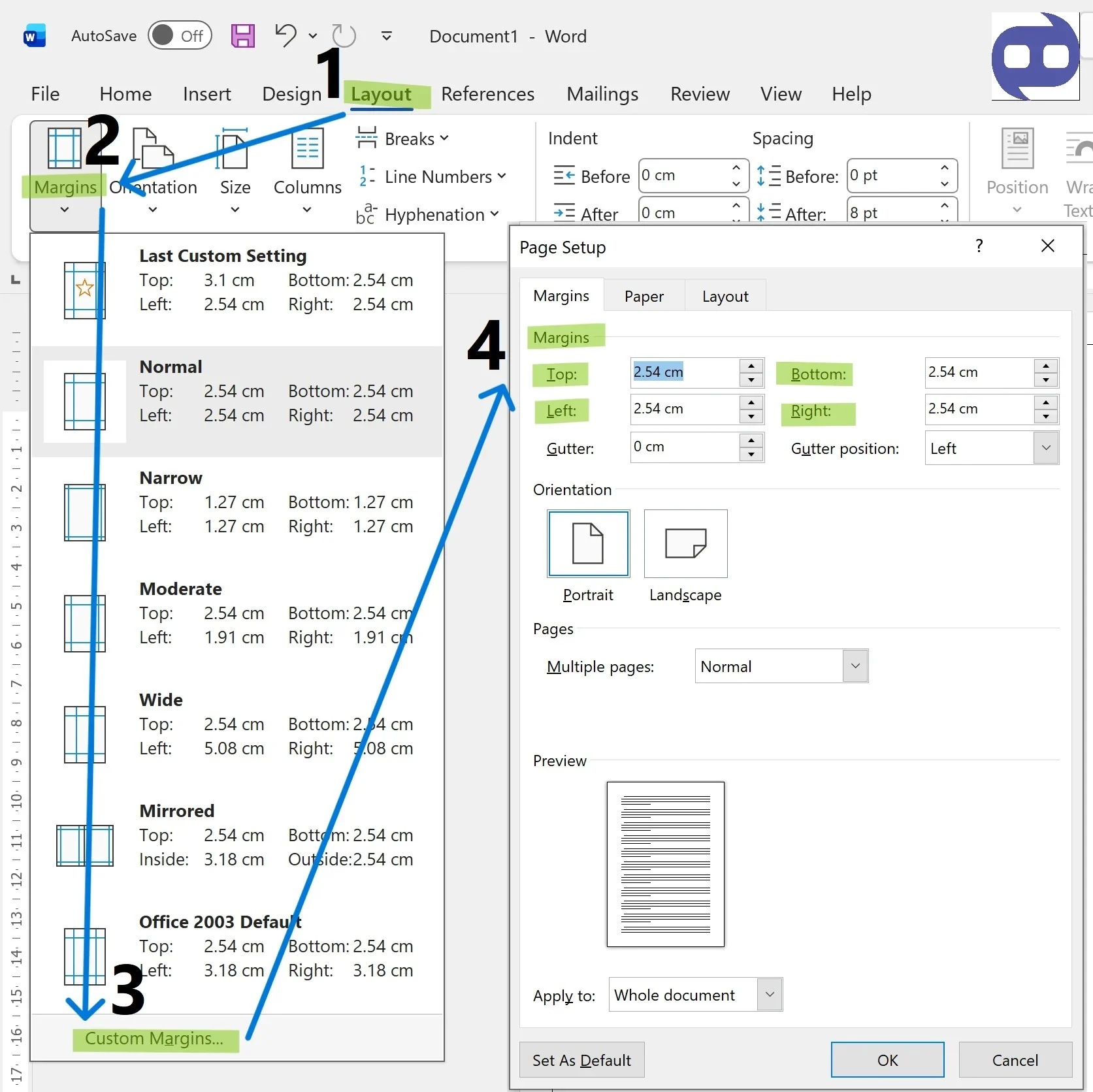Click OK in Page Setup

click(x=887, y=1059)
